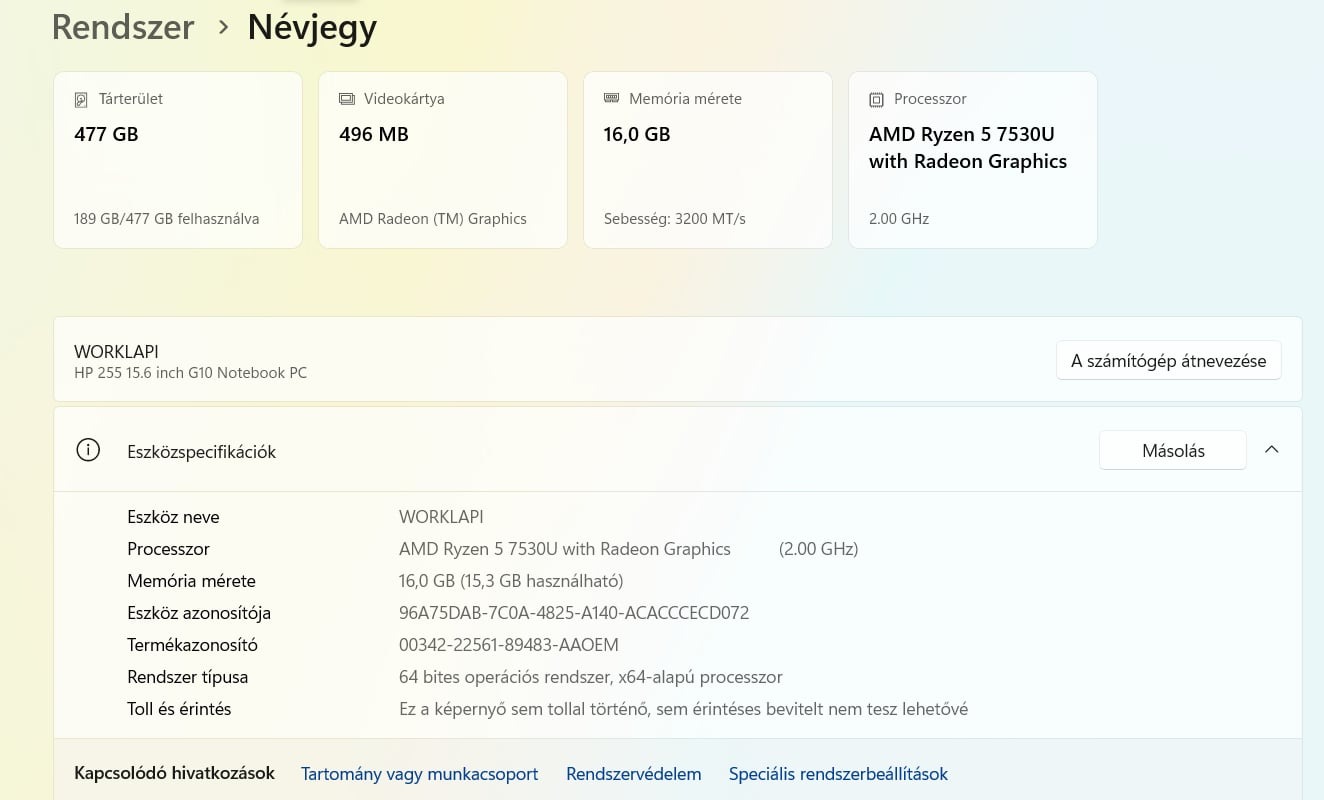Viewport: 1324px width, 800px height.
Task: Select the AMD Ryzen 5 processor card
Action: 972,160
